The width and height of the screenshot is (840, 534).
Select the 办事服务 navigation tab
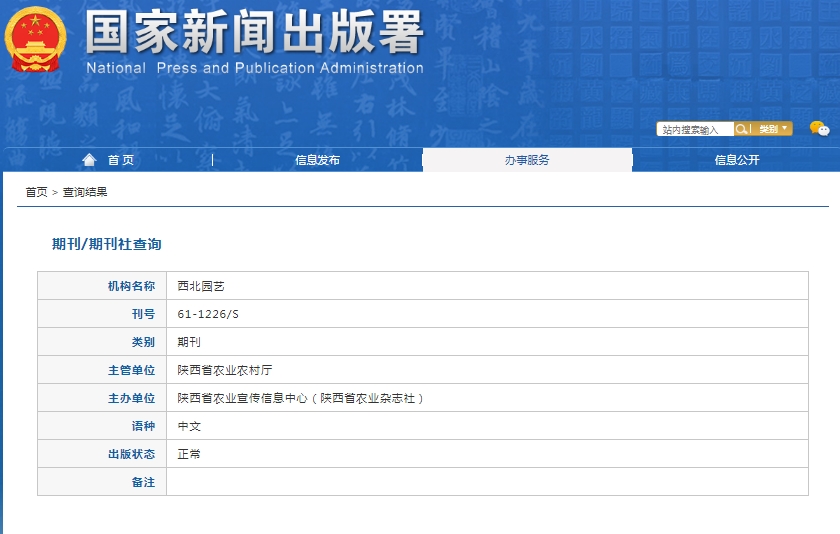coord(527,160)
